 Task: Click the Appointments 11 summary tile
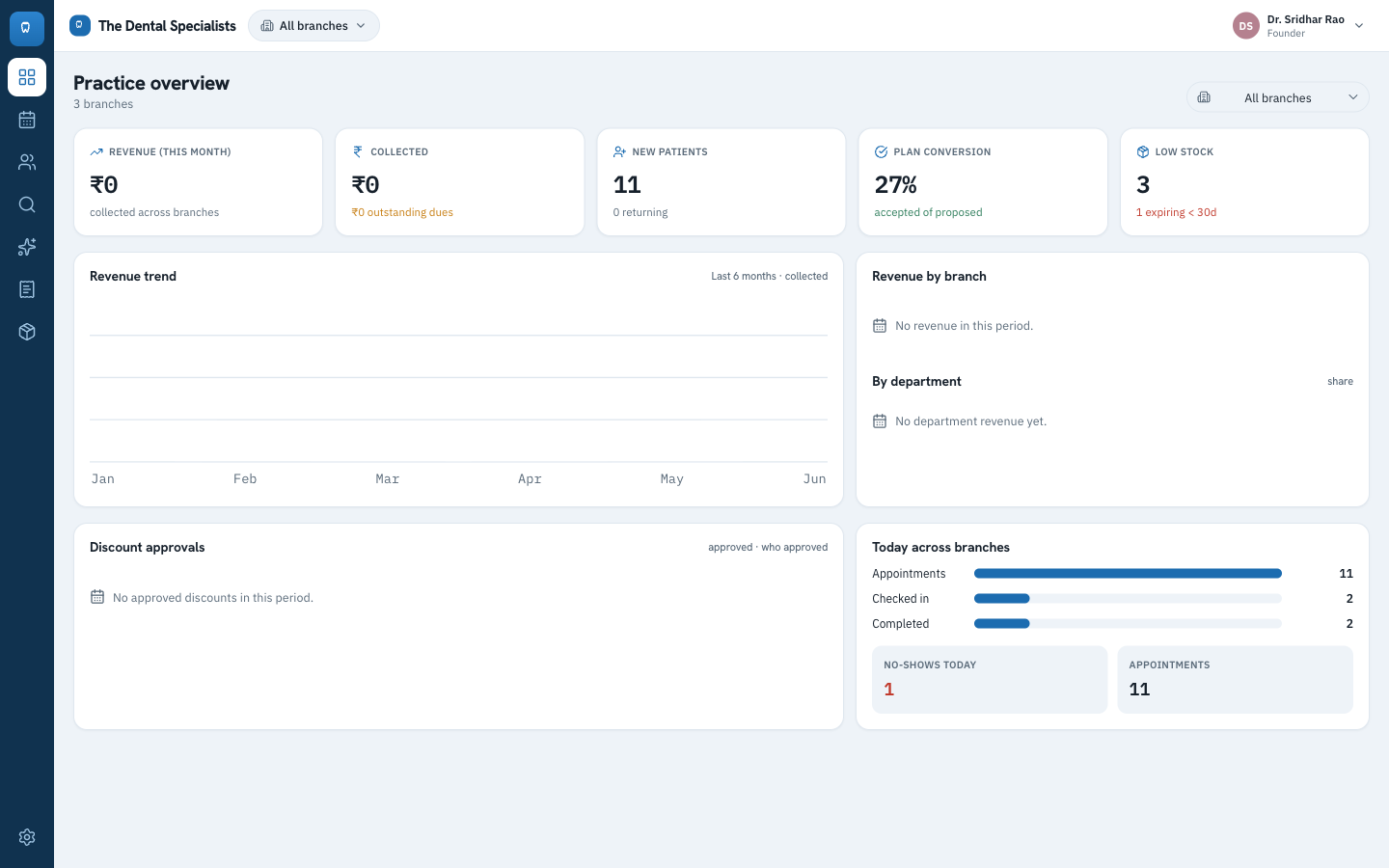point(1235,680)
